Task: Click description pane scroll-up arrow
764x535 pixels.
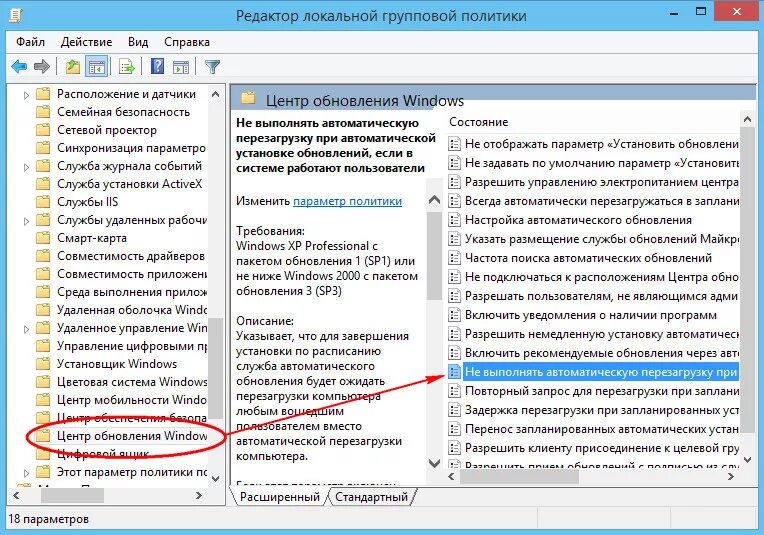Action: click(434, 200)
